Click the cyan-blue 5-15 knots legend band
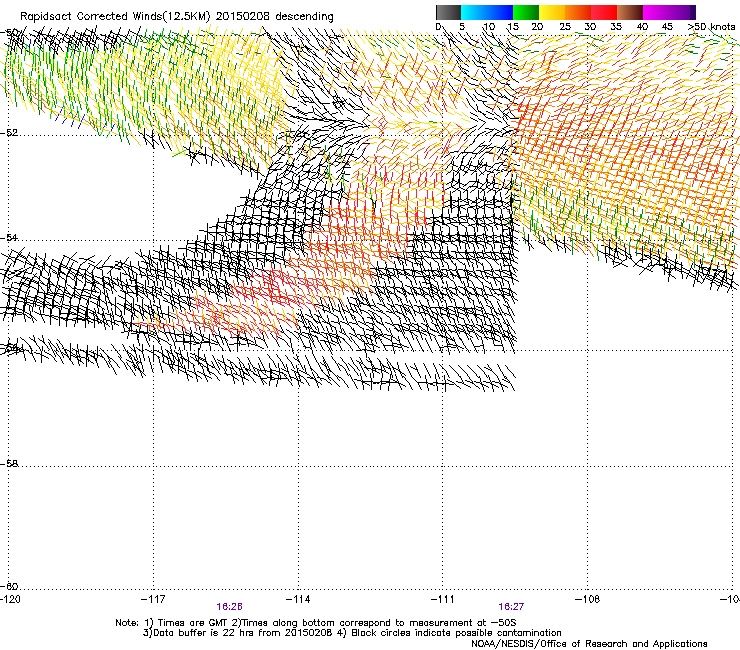This screenshot has height=650, width=740. point(487,12)
